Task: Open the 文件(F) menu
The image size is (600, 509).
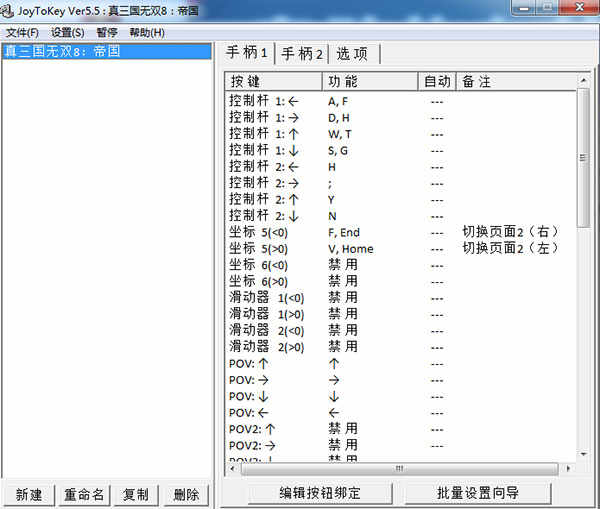Action: pos(22,32)
